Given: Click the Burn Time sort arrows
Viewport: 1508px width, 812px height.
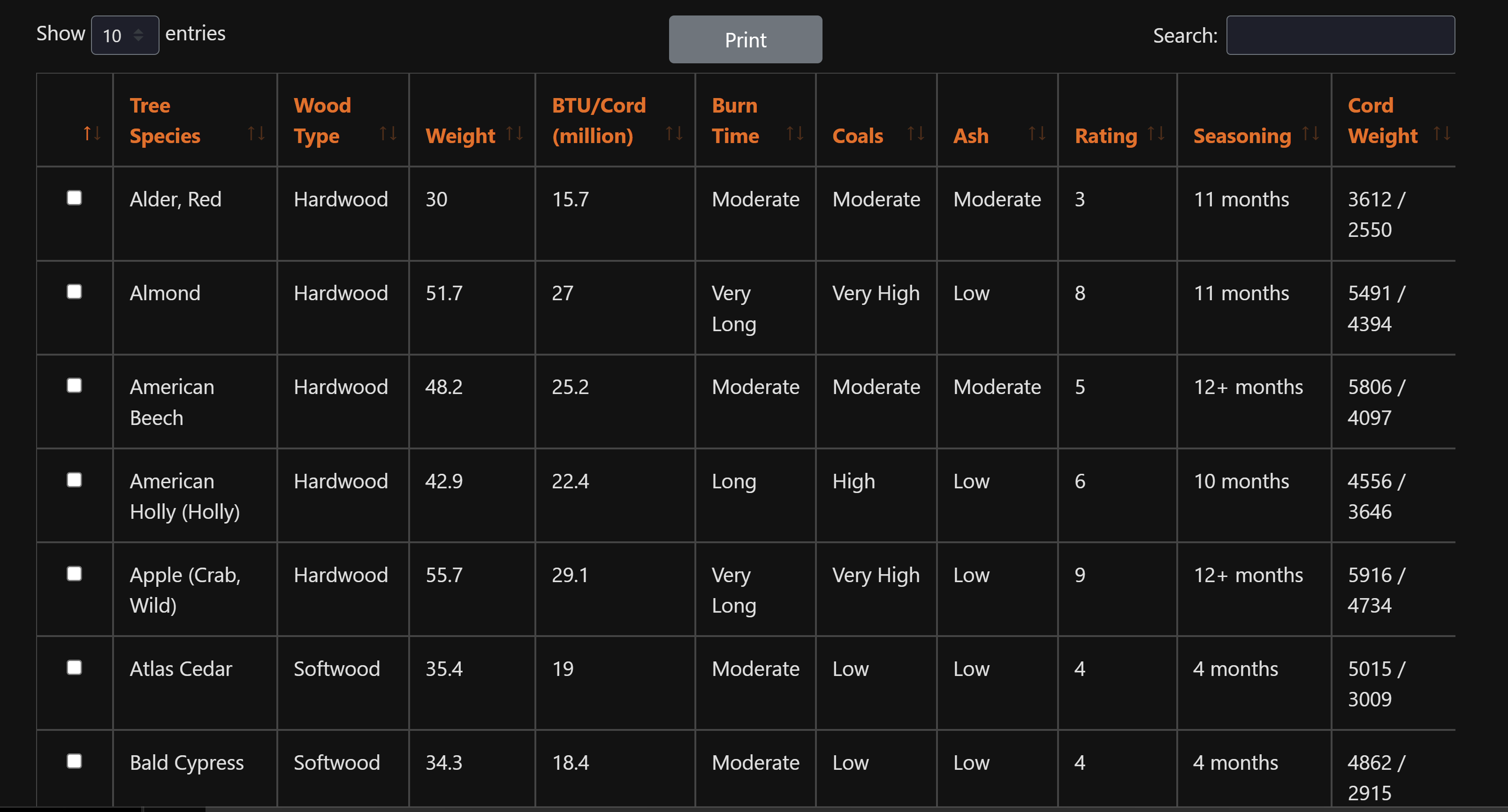Looking at the screenshot, I should pos(796,134).
